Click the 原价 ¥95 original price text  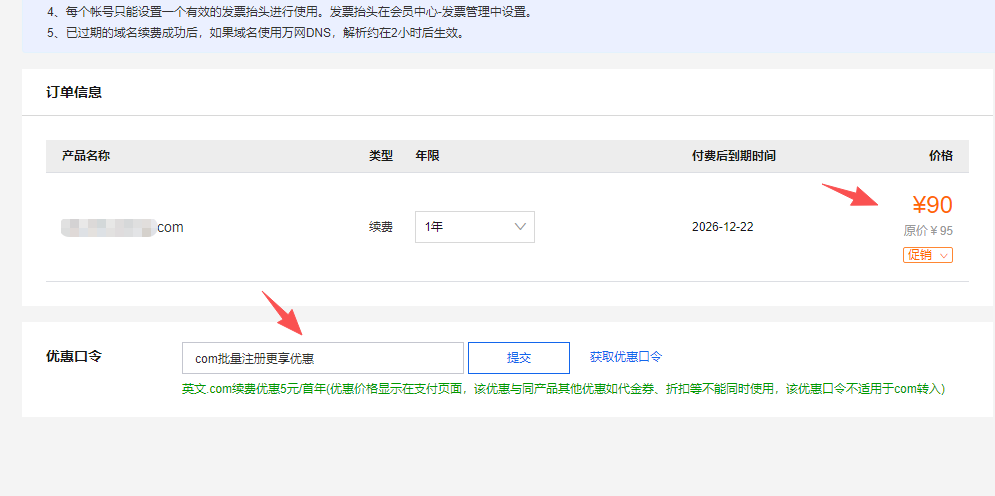[x=928, y=231]
